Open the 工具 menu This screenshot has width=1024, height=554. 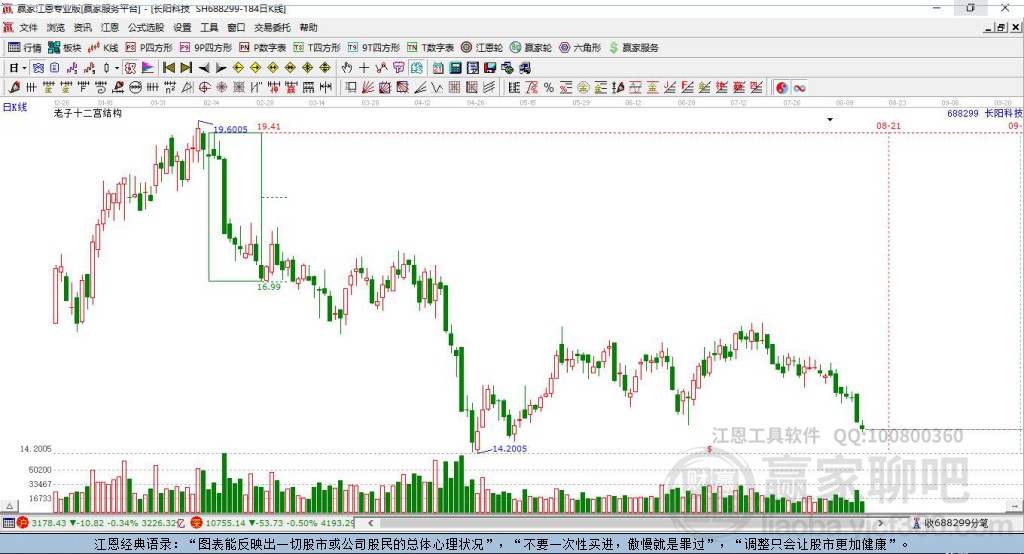click(x=209, y=27)
